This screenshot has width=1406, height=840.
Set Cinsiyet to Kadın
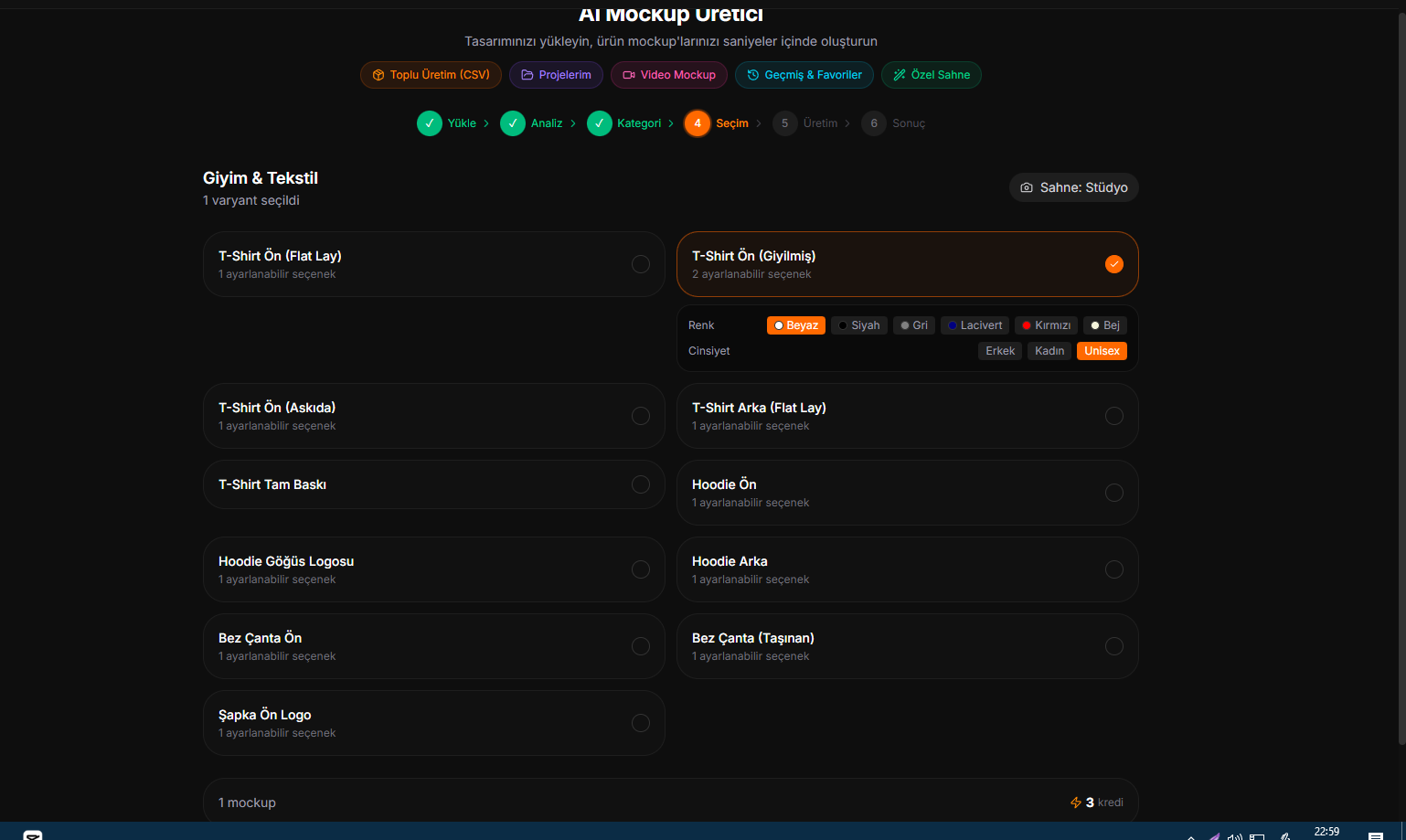click(1049, 351)
